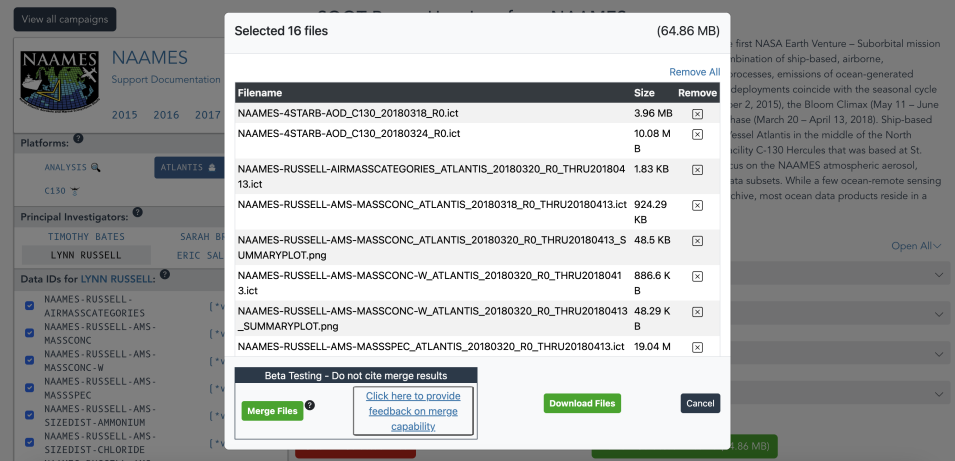This screenshot has width=955, height=461.
Task: Remove the AIRMASSCATEGORIES_ATLANTIS file
Action: [x=697, y=170]
